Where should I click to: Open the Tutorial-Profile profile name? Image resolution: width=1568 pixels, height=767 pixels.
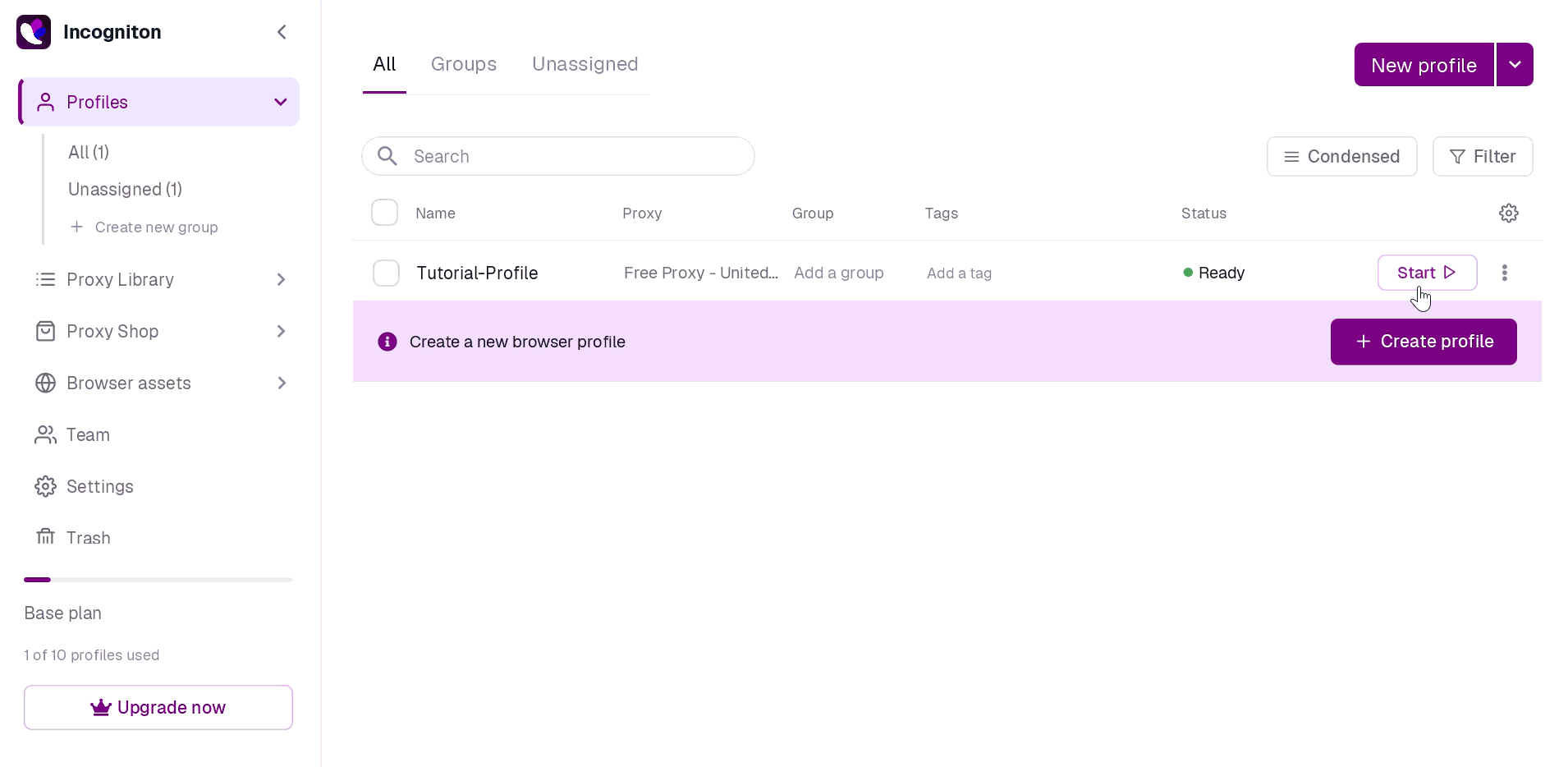point(477,273)
